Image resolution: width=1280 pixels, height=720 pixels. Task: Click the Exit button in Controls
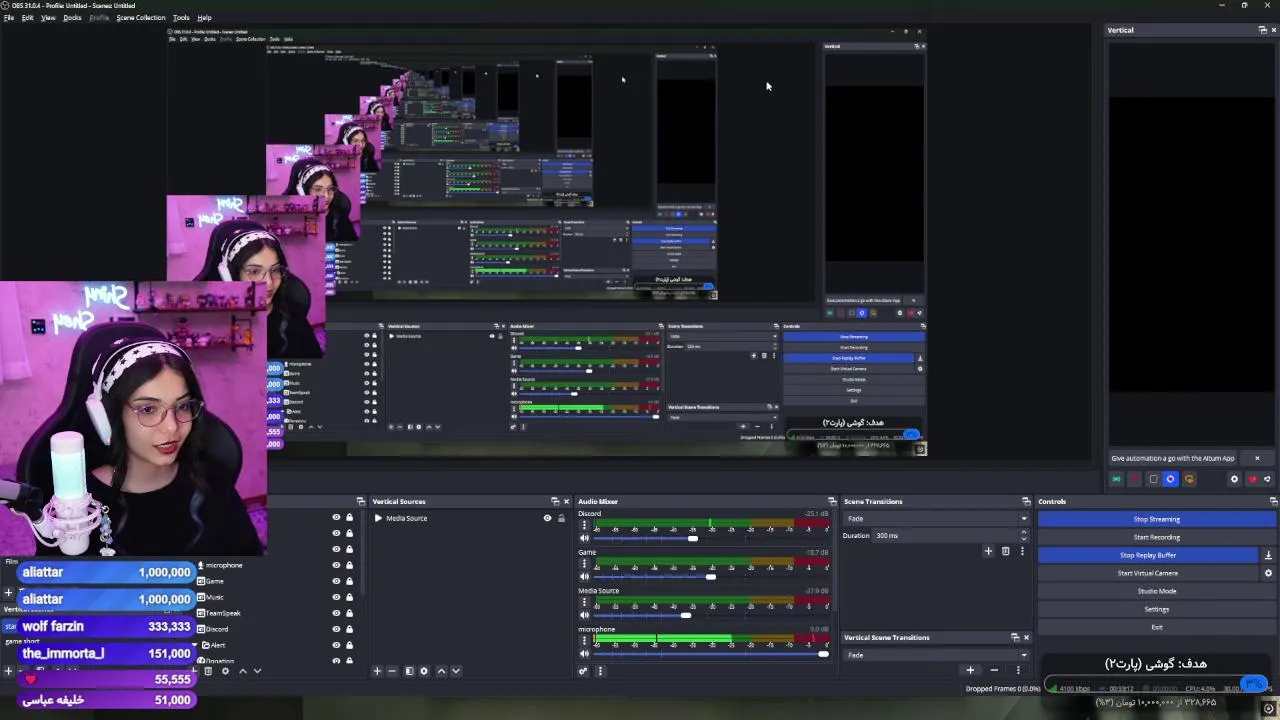pos(1156,627)
